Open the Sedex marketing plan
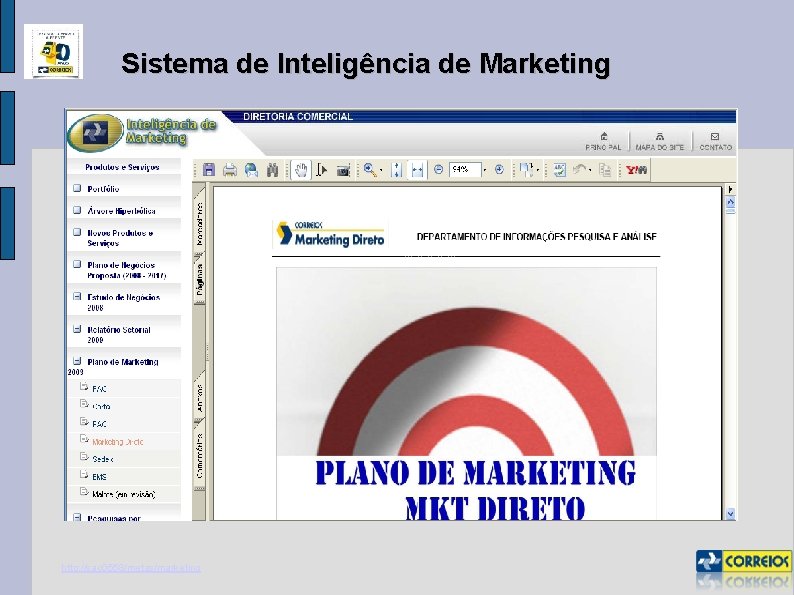 click(103, 459)
